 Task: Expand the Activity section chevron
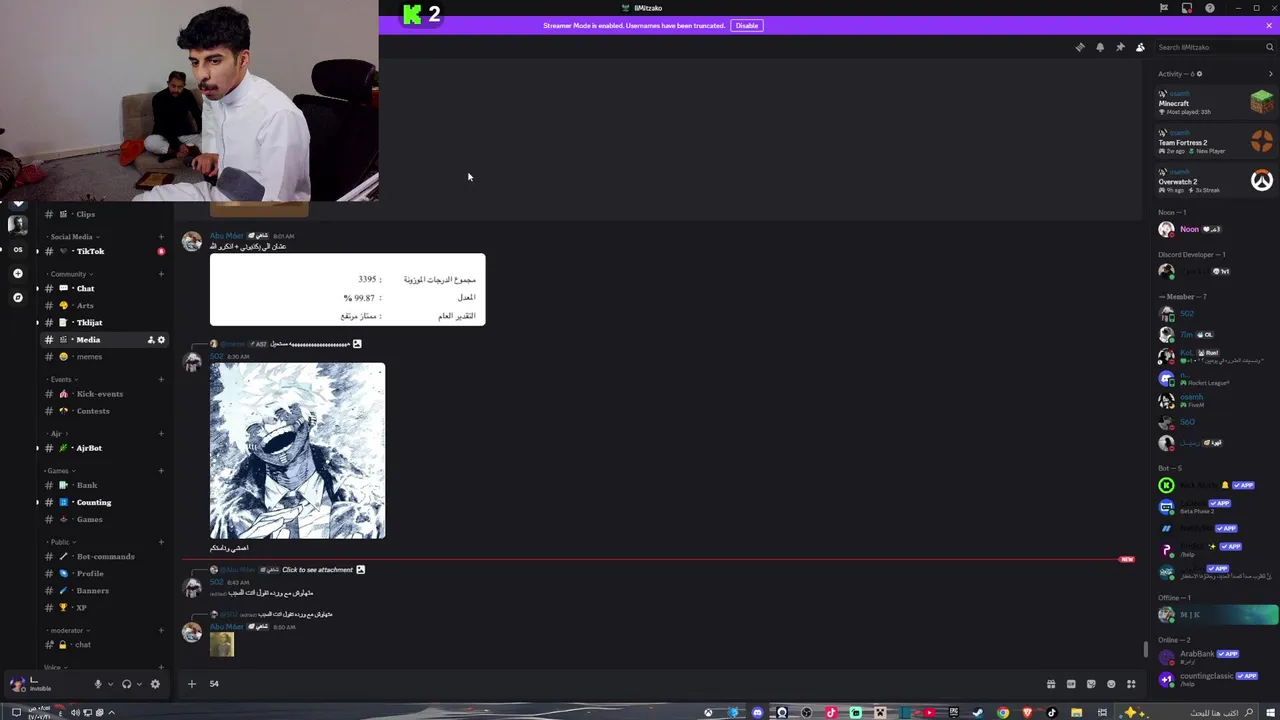click(x=1271, y=74)
